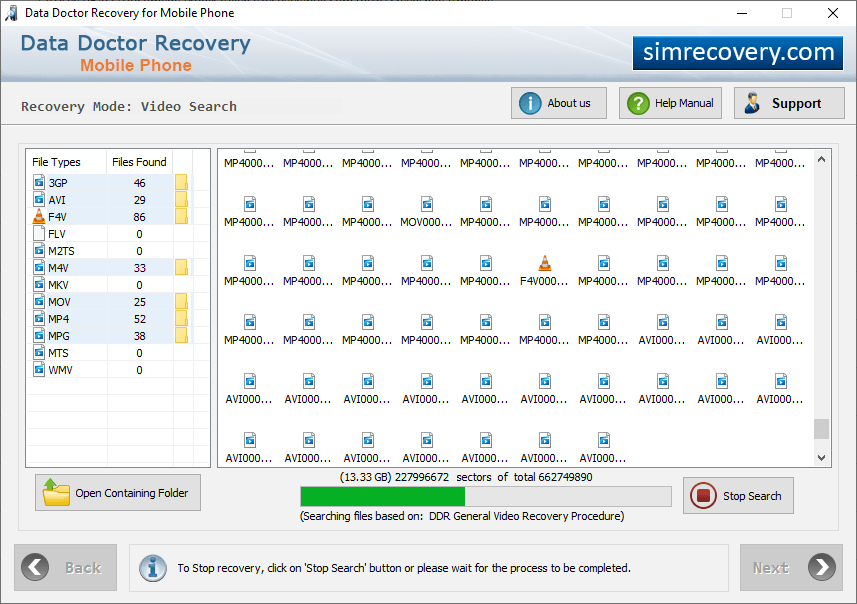Minimize the Data Doctor Recovery window
The height and width of the screenshot is (604, 857).
pyautogui.click(x=742, y=13)
